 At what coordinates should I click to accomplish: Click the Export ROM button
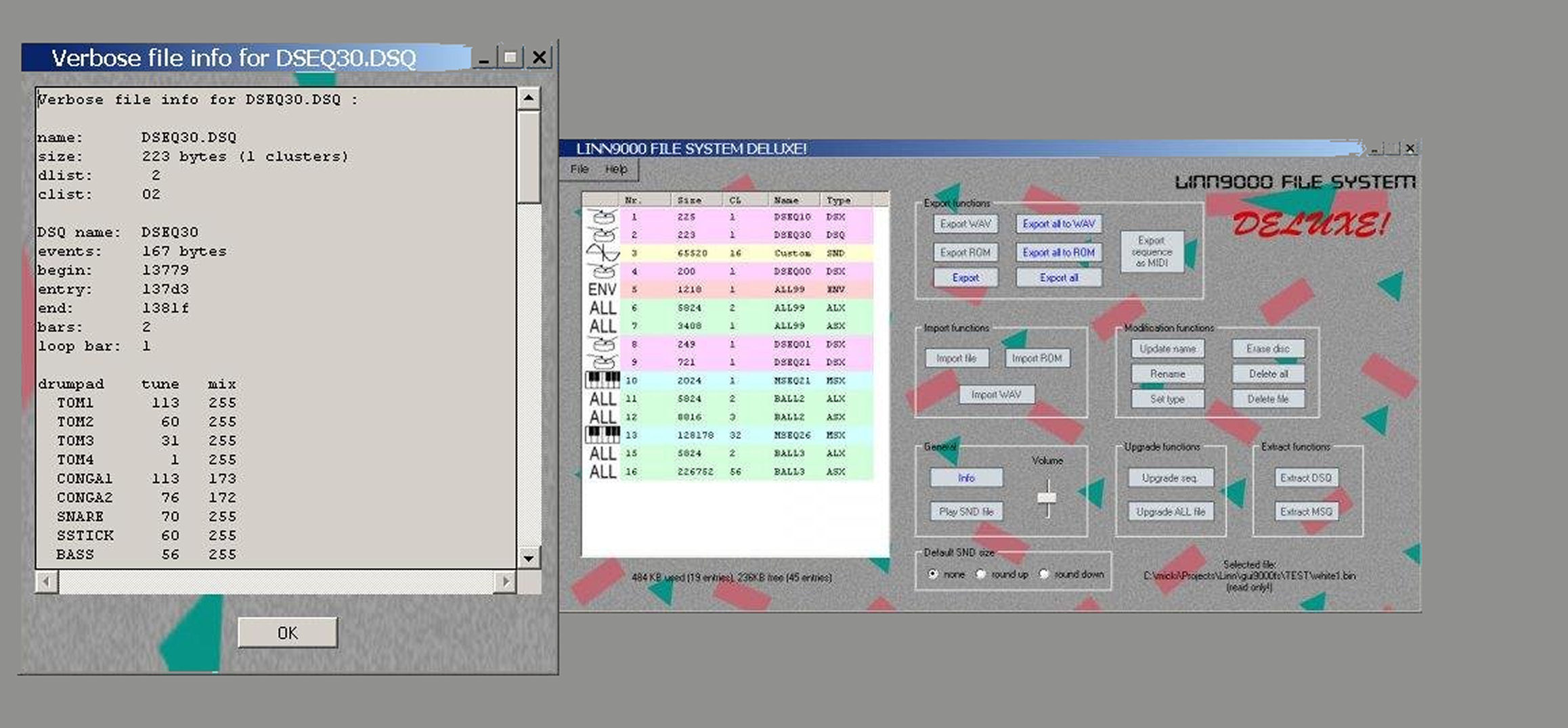pyautogui.click(x=965, y=252)
